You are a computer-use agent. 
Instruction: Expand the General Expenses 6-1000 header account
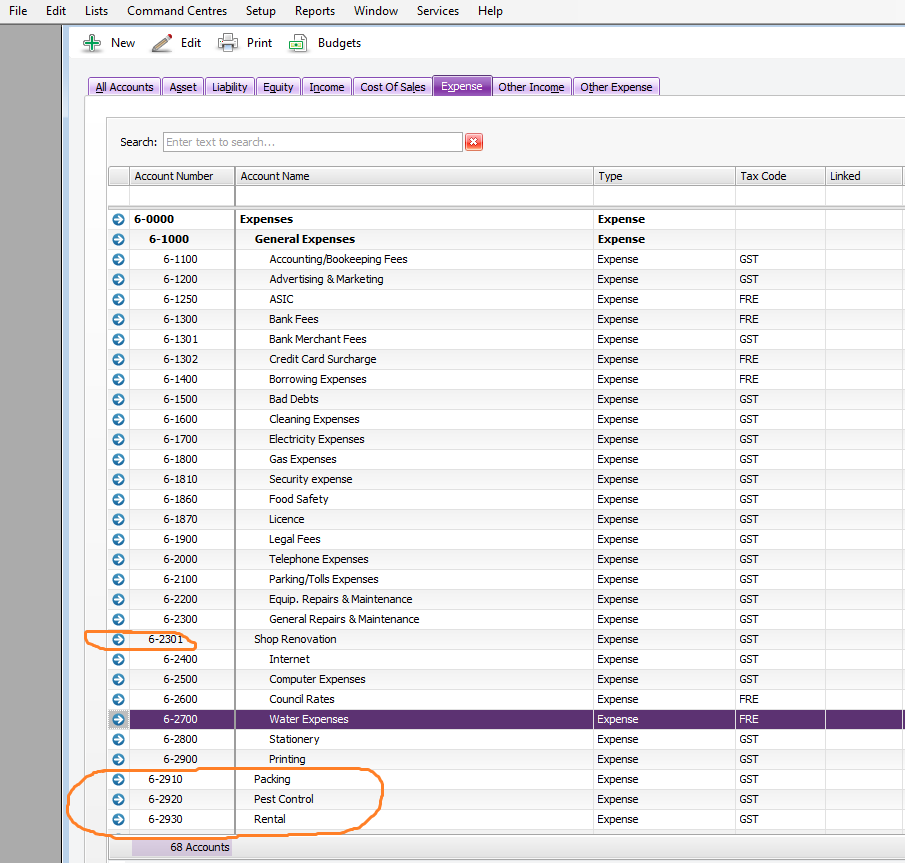tap(118, 239)
